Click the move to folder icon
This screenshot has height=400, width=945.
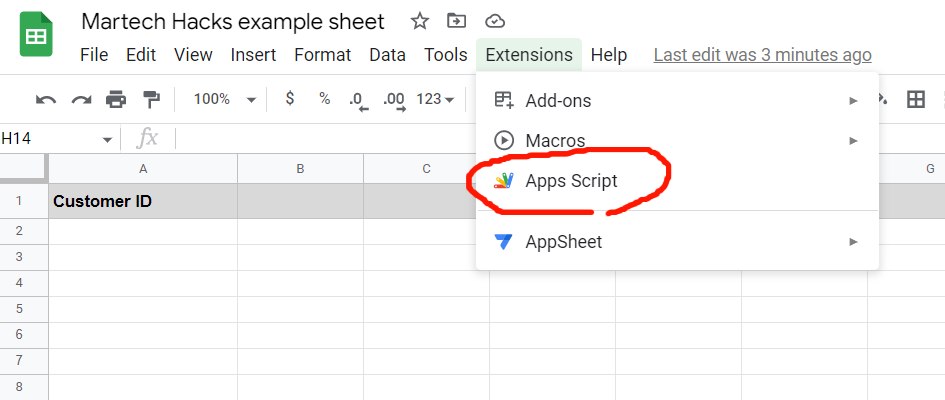[x=457, y=22]
